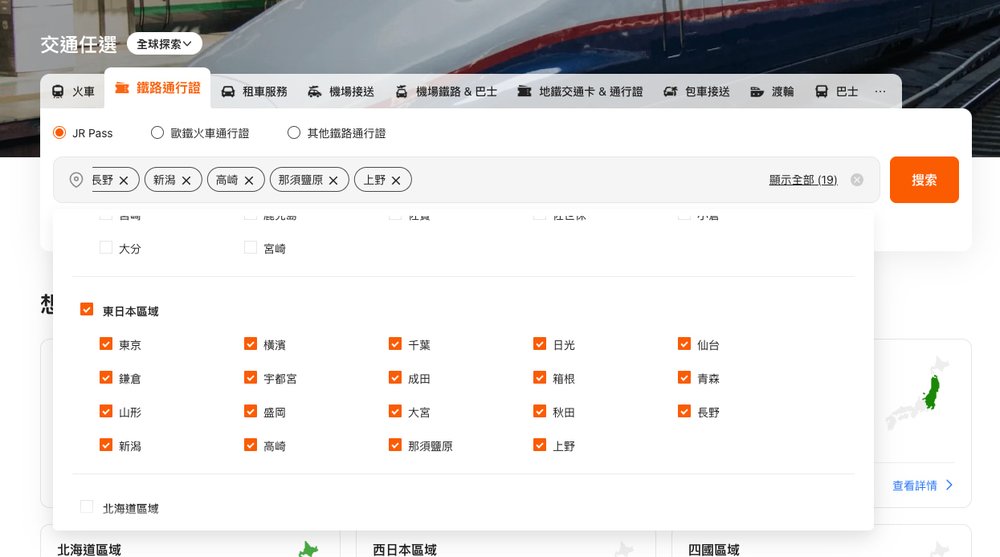The image size is (1000, 557).
Task: Select the 其他鐵路通行證 radio button
Action: pyautogui.click(x=294, y=133)
